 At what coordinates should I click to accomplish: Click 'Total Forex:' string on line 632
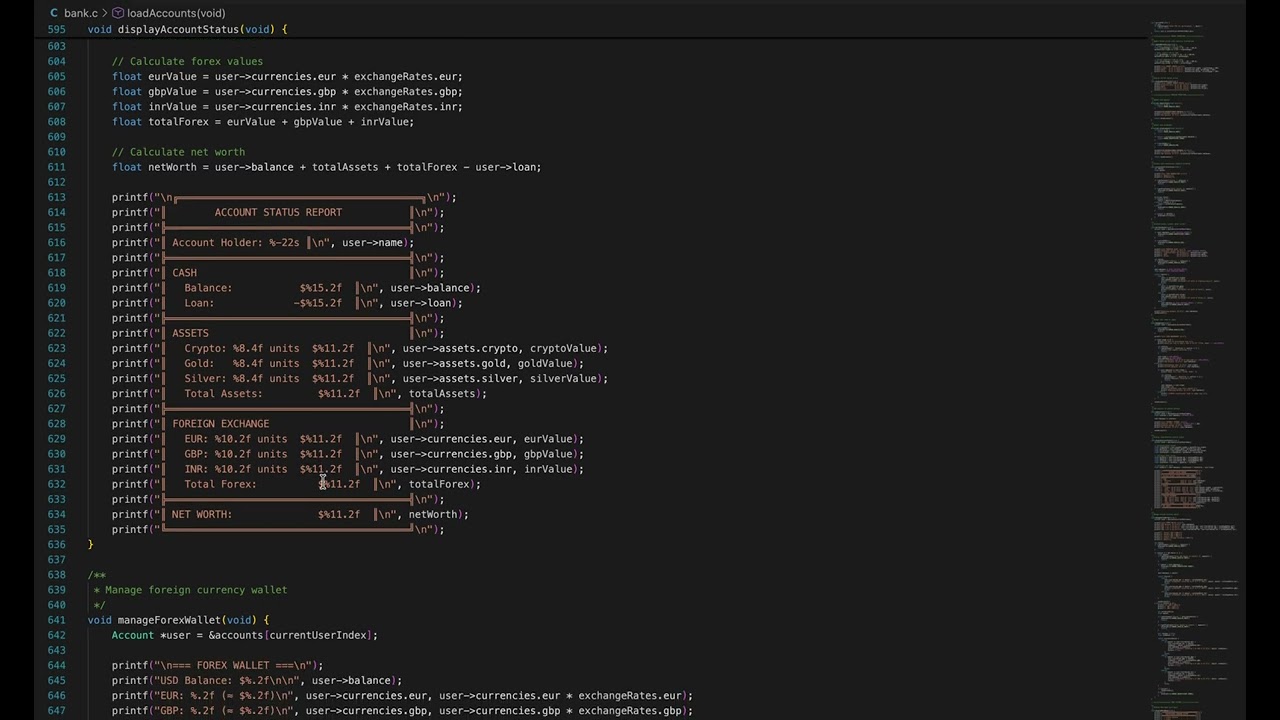point(220,484)
